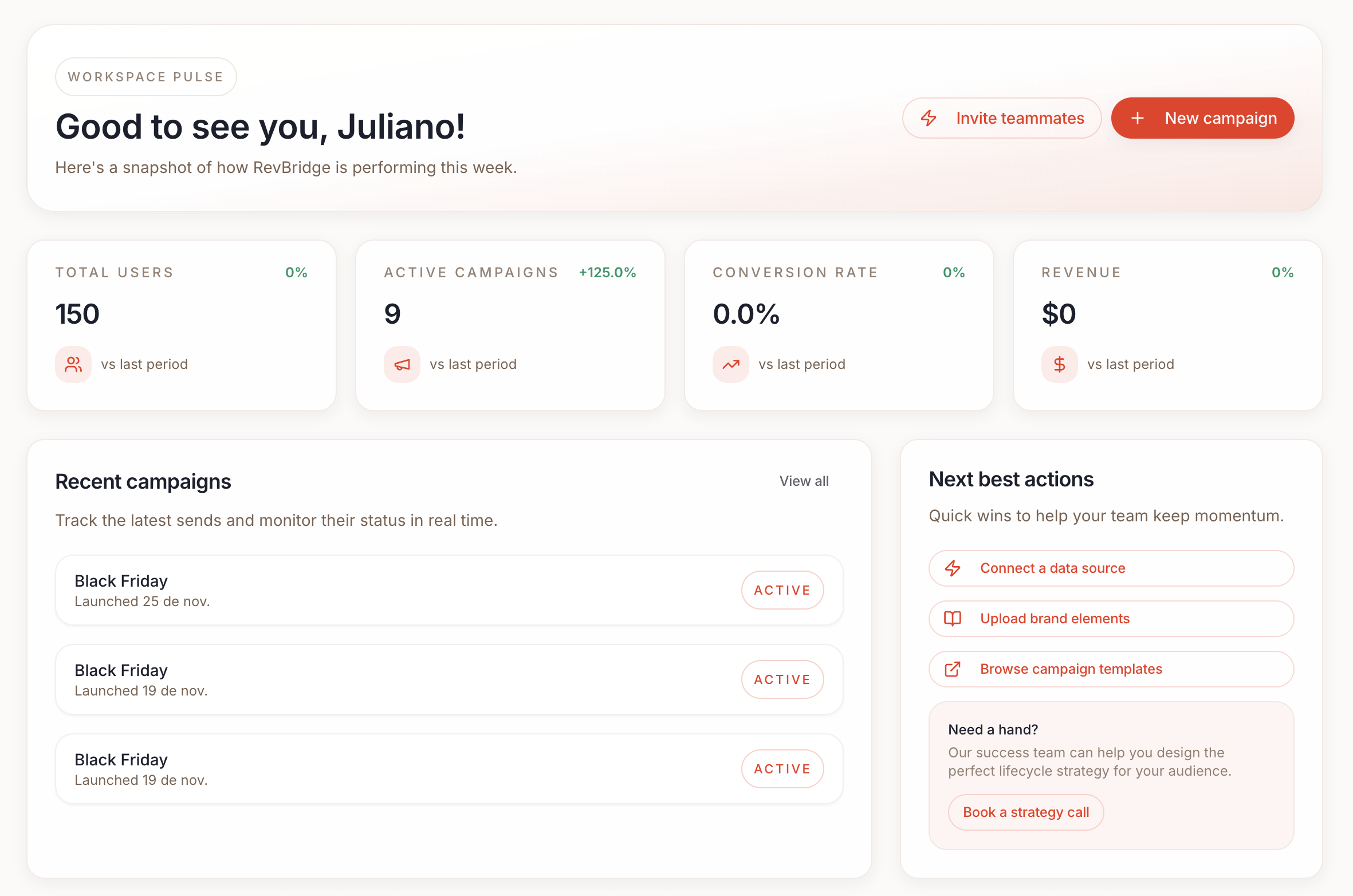The height and width of the screenshot is (896, 1353).
Task: Click the +125.0% change in Active Campaigns
Action: coord(607,273)
